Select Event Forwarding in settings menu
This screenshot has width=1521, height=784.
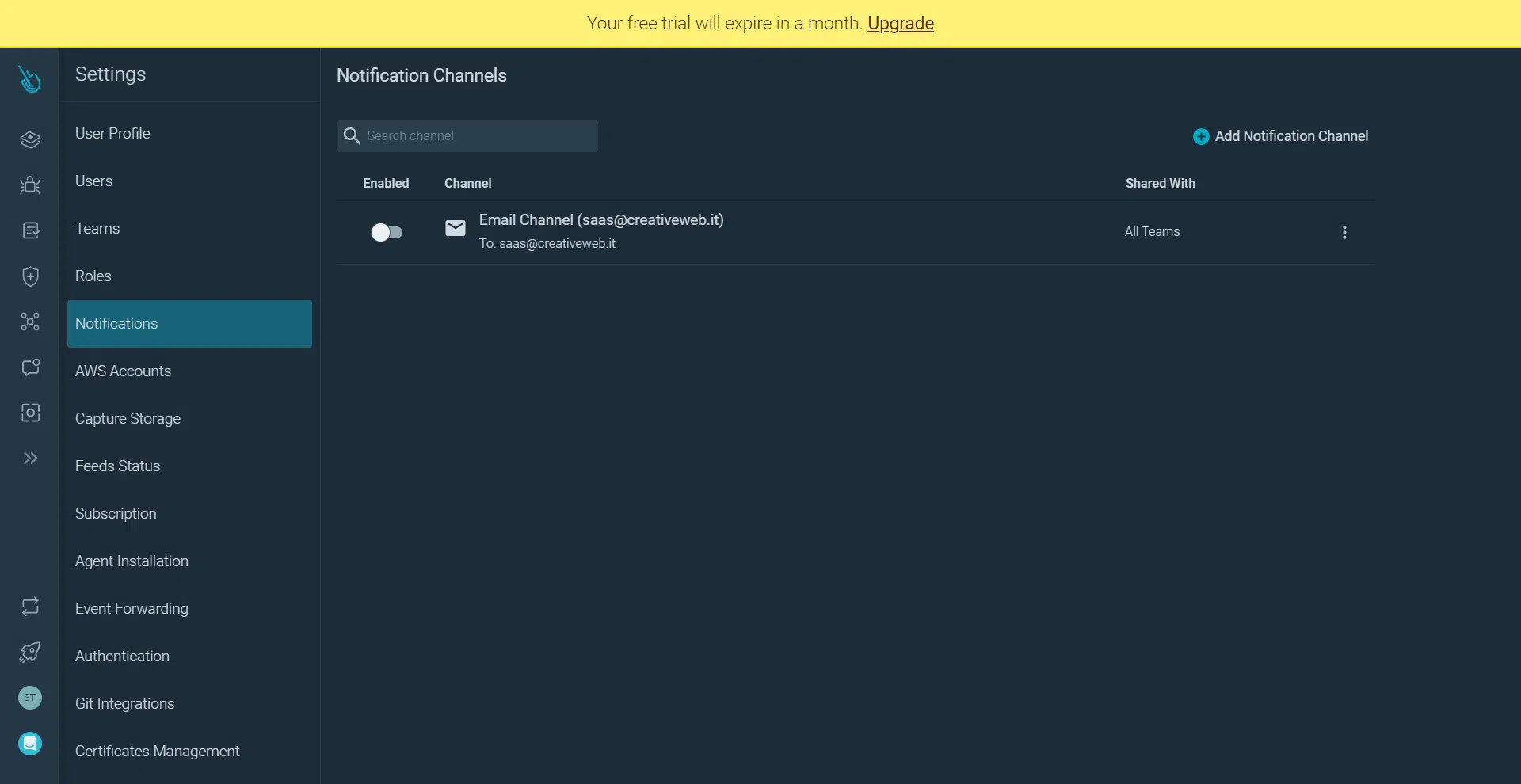point(132,609)
